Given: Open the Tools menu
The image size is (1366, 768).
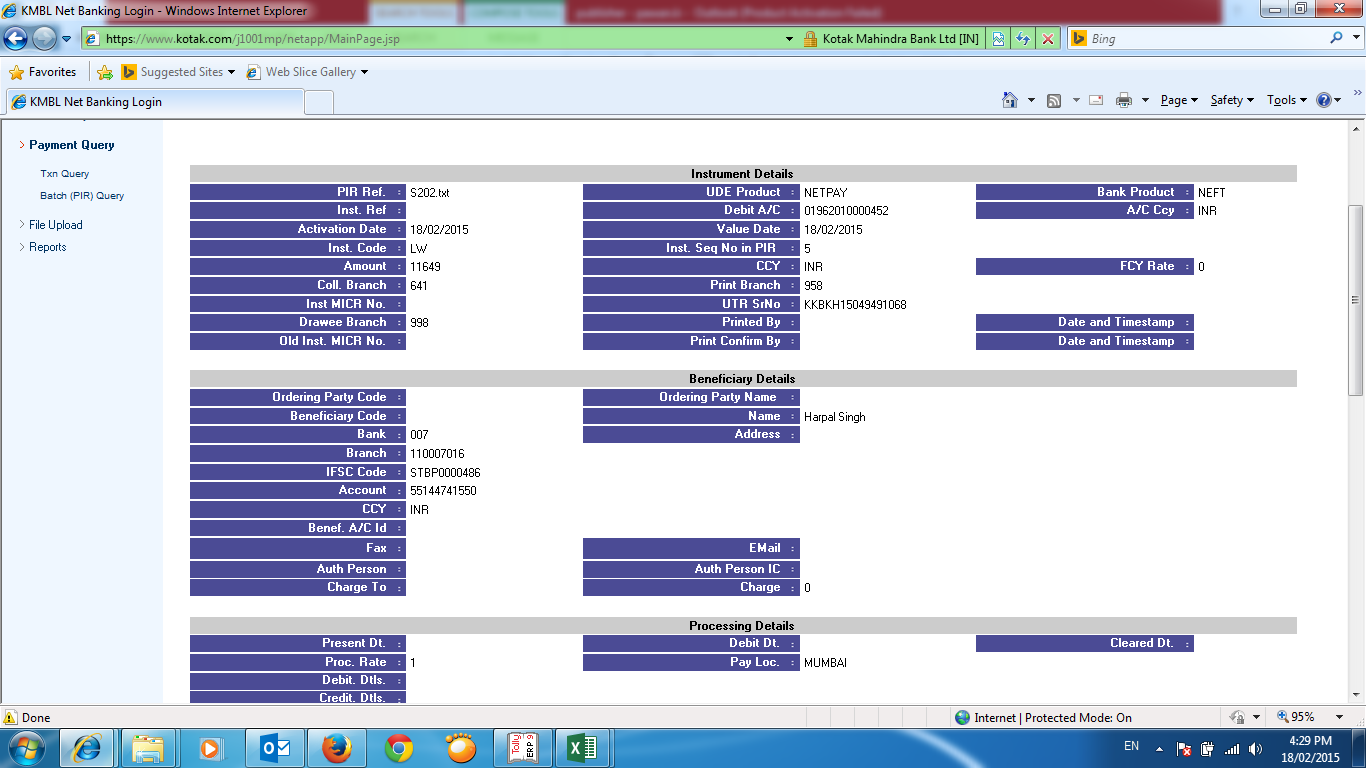Looking at the screenshot, I should pyautogui.click(x=1287, y=100).
